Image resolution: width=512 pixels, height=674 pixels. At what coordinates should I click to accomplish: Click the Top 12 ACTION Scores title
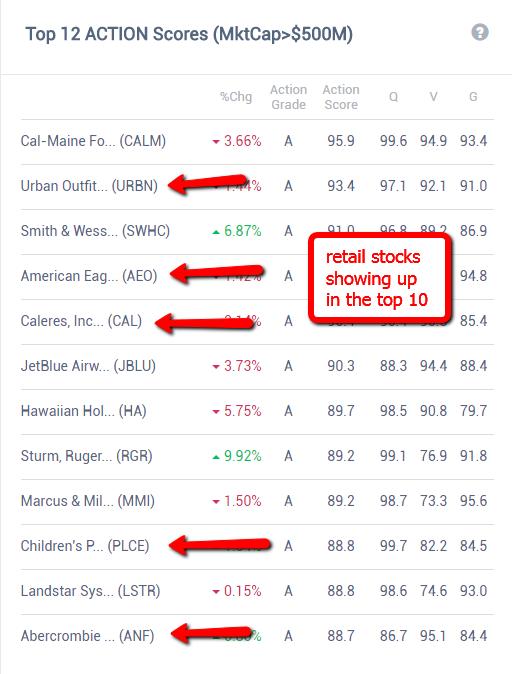189,34
